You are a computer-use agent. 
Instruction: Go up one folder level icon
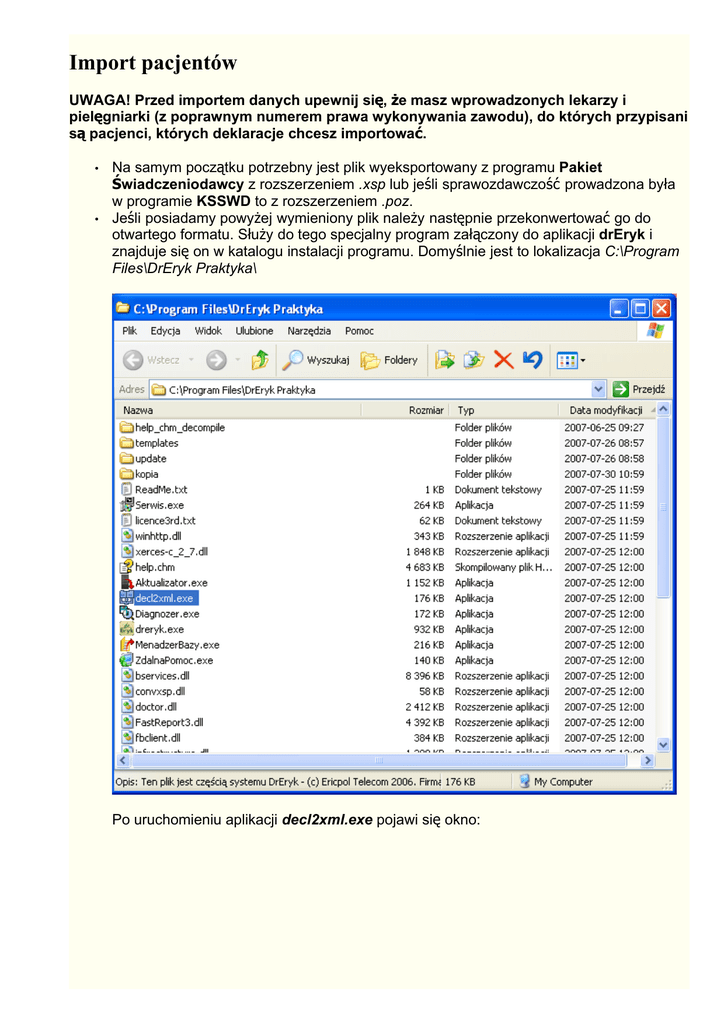260,360
